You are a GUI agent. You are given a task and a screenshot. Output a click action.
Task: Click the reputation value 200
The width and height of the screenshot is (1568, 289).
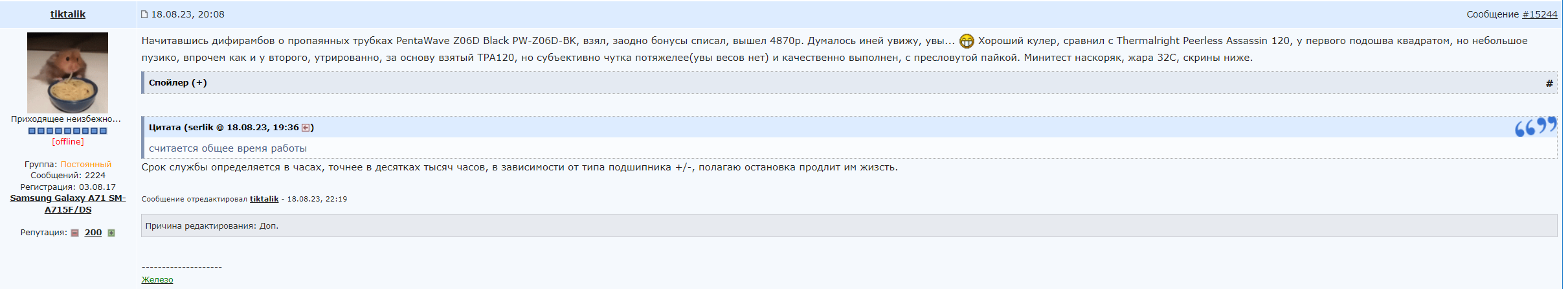point(93,233)
